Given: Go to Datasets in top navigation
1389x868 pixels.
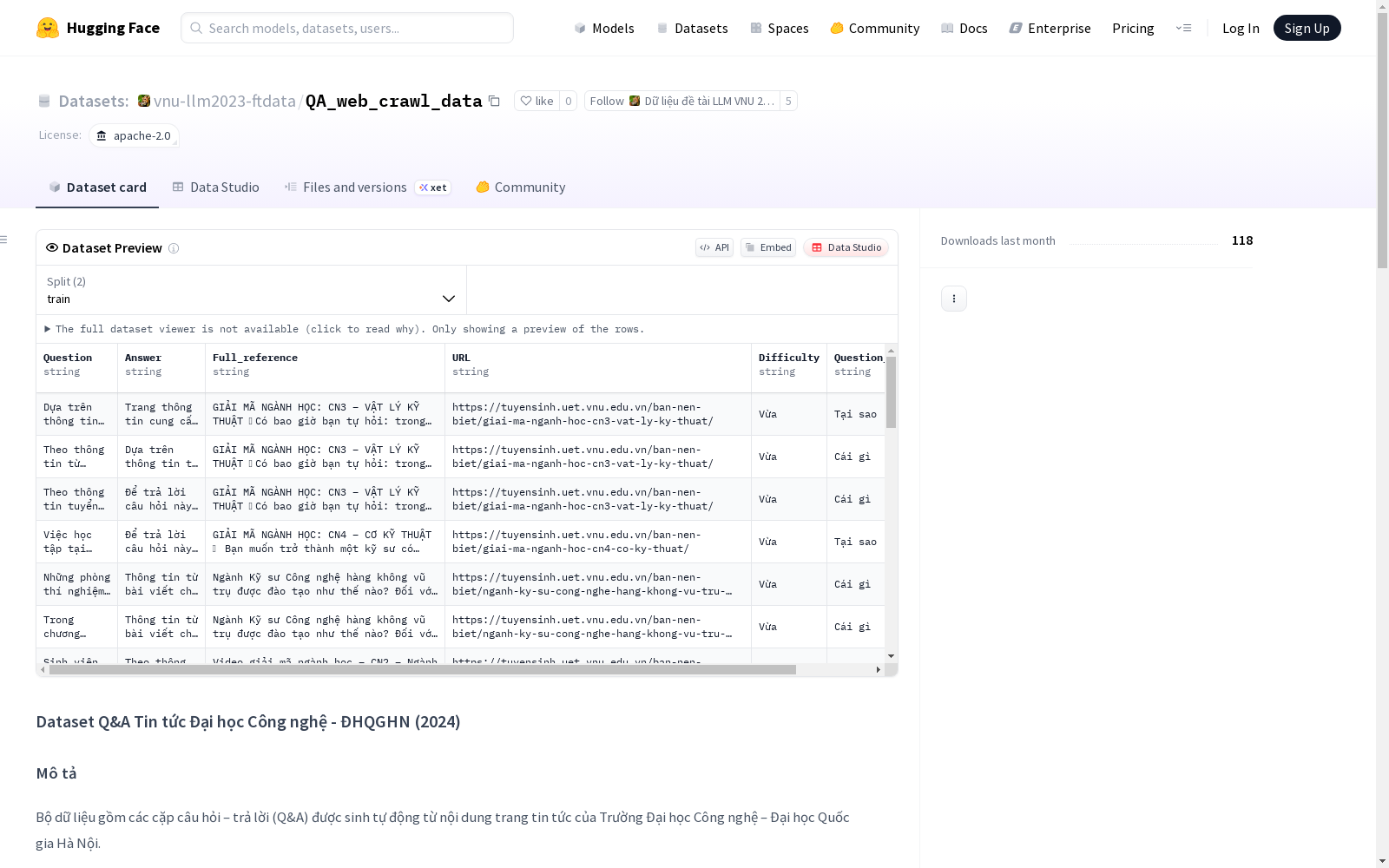Looking at the screenshot, I should (x=692, y=28).
